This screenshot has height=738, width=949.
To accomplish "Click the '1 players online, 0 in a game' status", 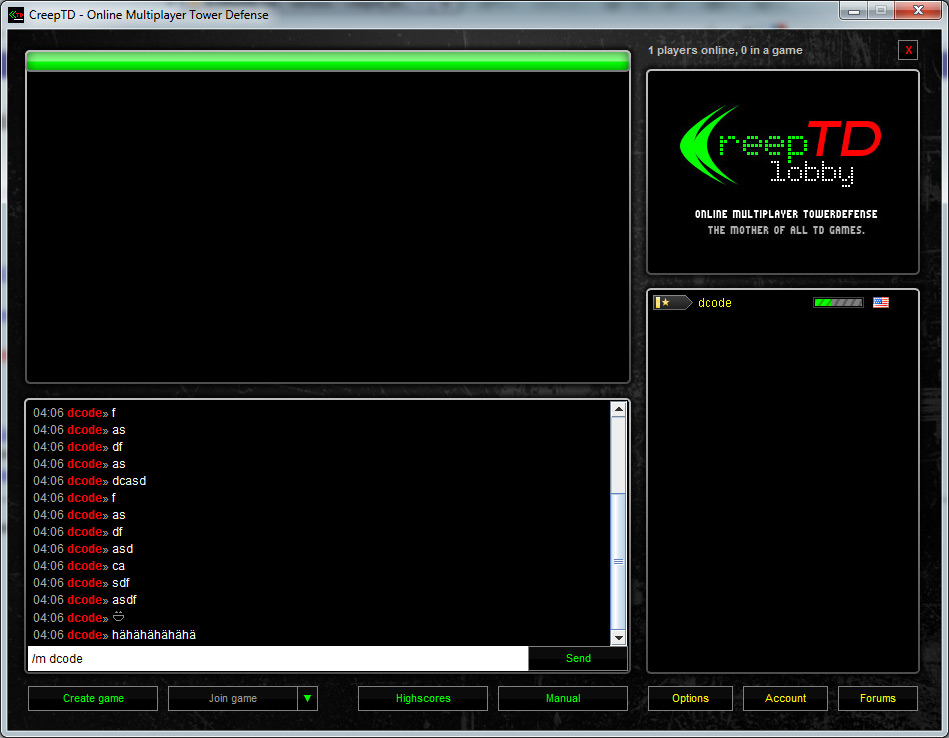I will [x=724, y=50].
